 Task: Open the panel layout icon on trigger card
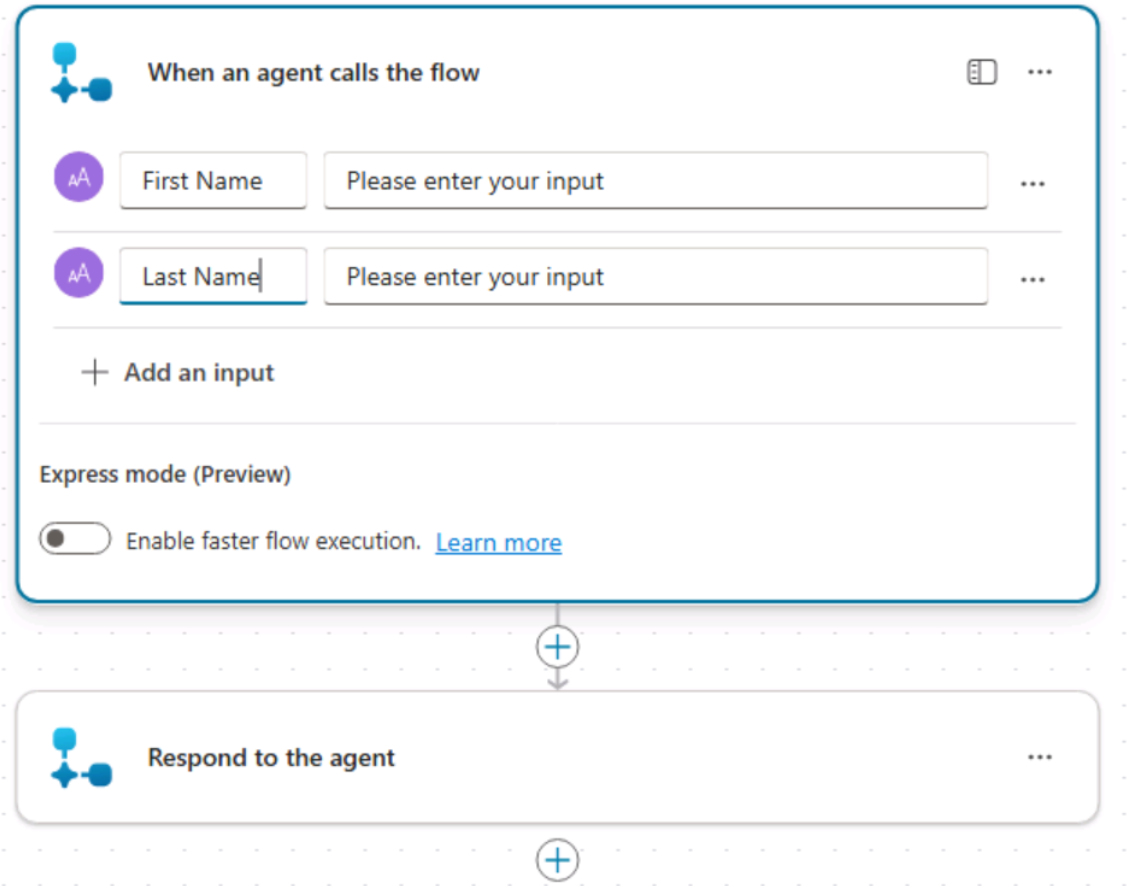tap(982, 72)
